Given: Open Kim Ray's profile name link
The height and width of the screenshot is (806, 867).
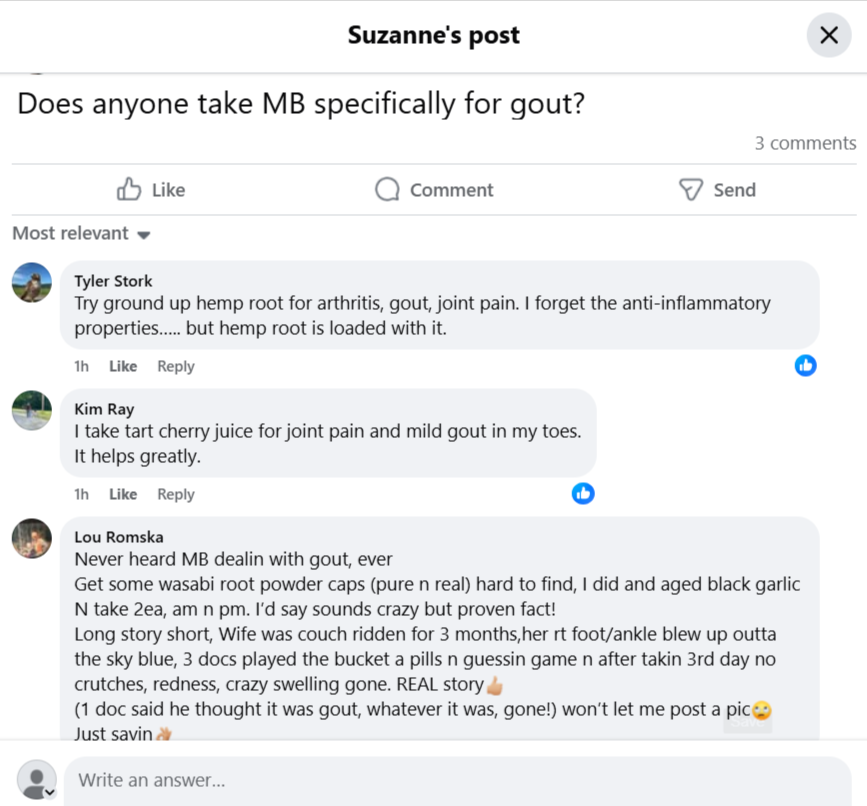Looking at the screenshot, I should point(104,409).
